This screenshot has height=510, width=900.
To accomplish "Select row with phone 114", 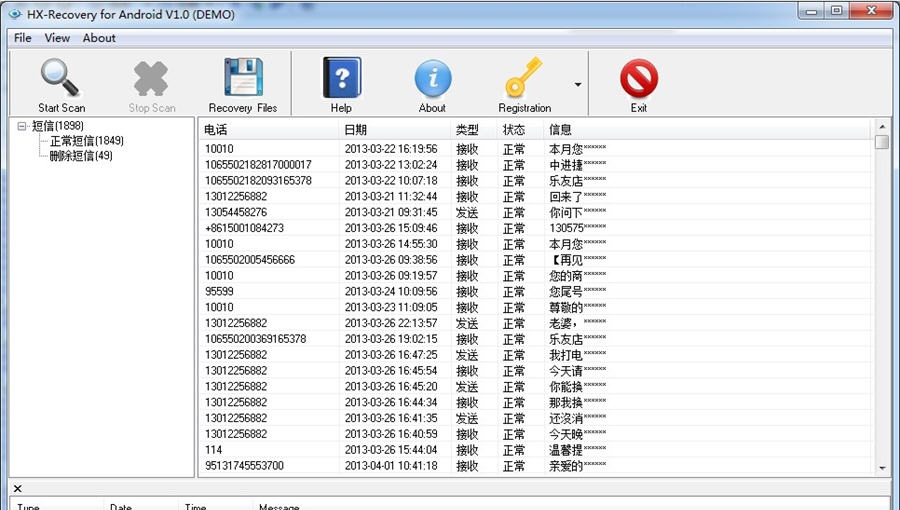I will [x=535, y=450].
